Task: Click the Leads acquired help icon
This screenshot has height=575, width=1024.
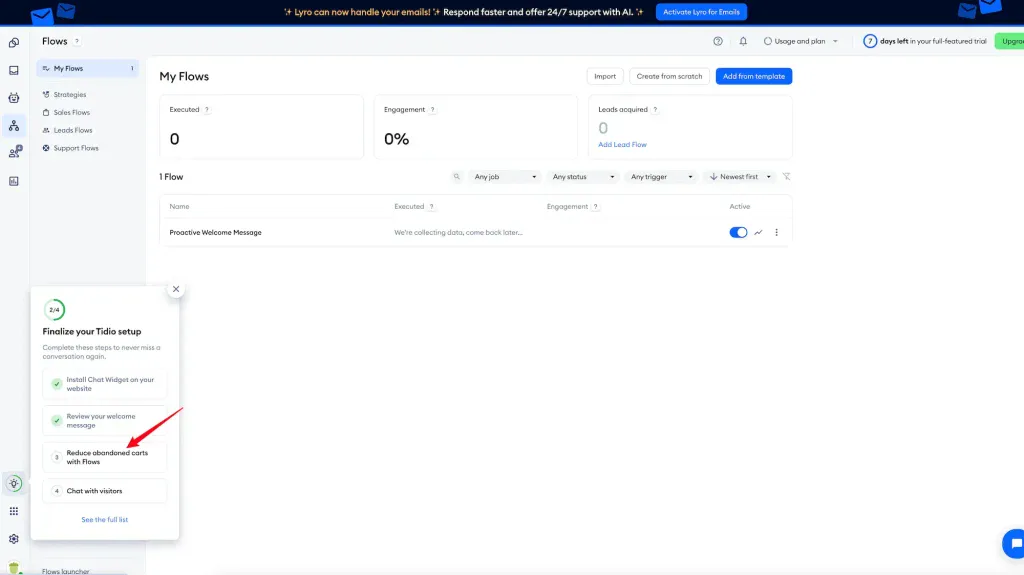Action: click(x=655, y=110)
